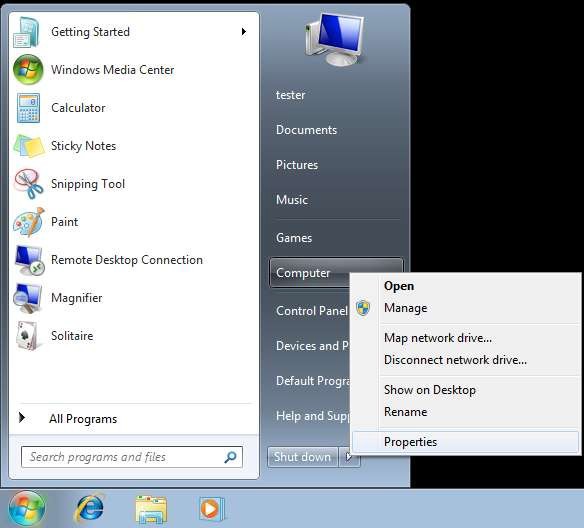584x528 pixels.
Task: Click the Internet Explorer taskbar icon
Action: tap(89, 508)
